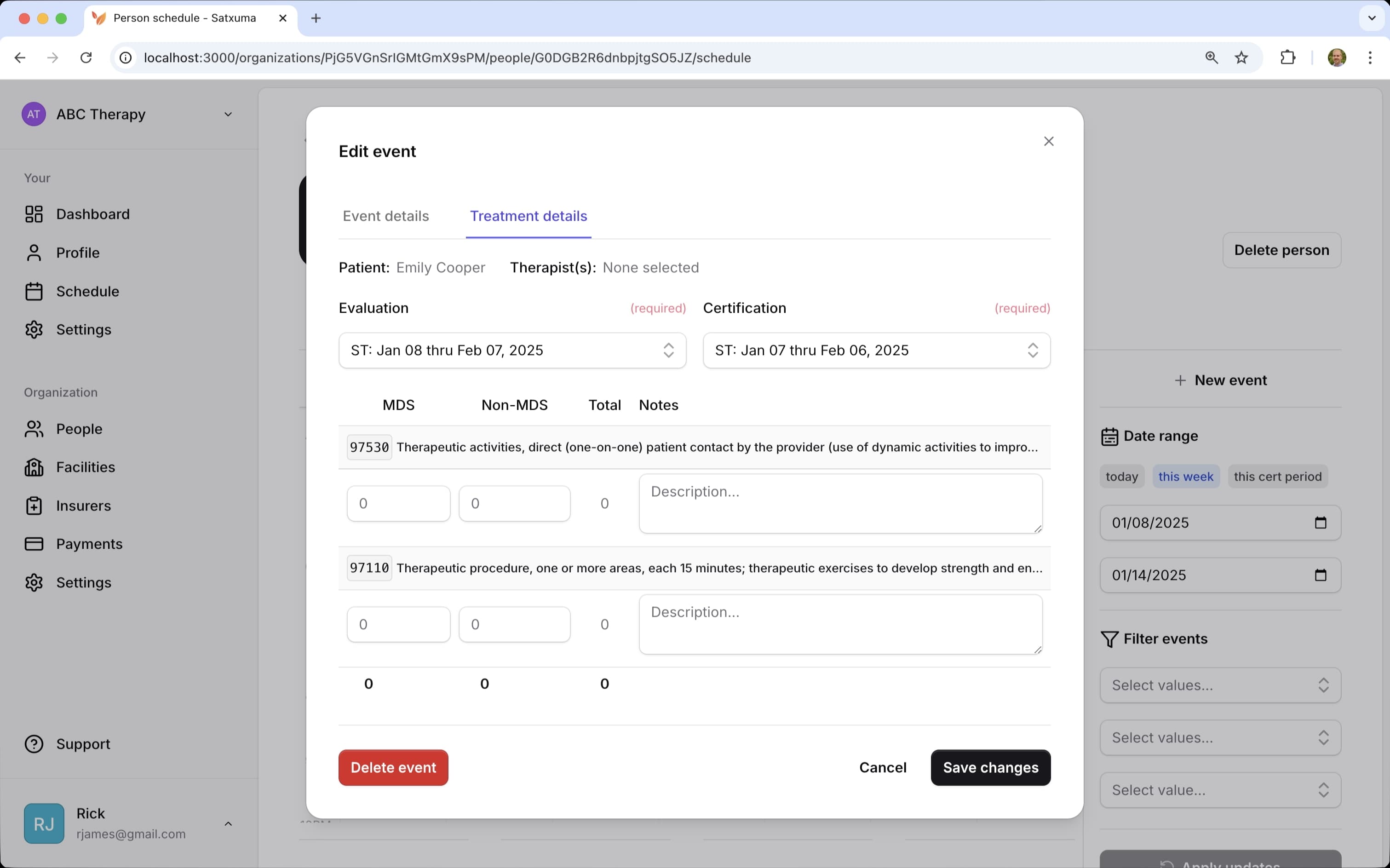Open Facilities in the sidebar
This screenshot has width=1390, height=868.
coord(69,467)
